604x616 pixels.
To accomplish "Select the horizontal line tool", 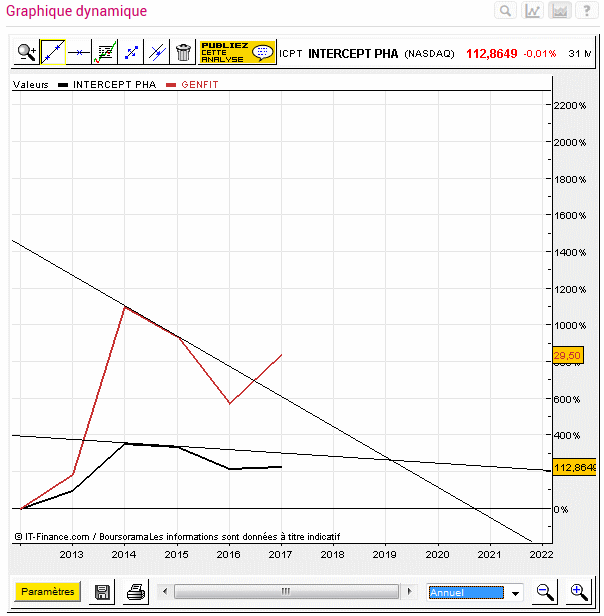I will click(79, 52).
